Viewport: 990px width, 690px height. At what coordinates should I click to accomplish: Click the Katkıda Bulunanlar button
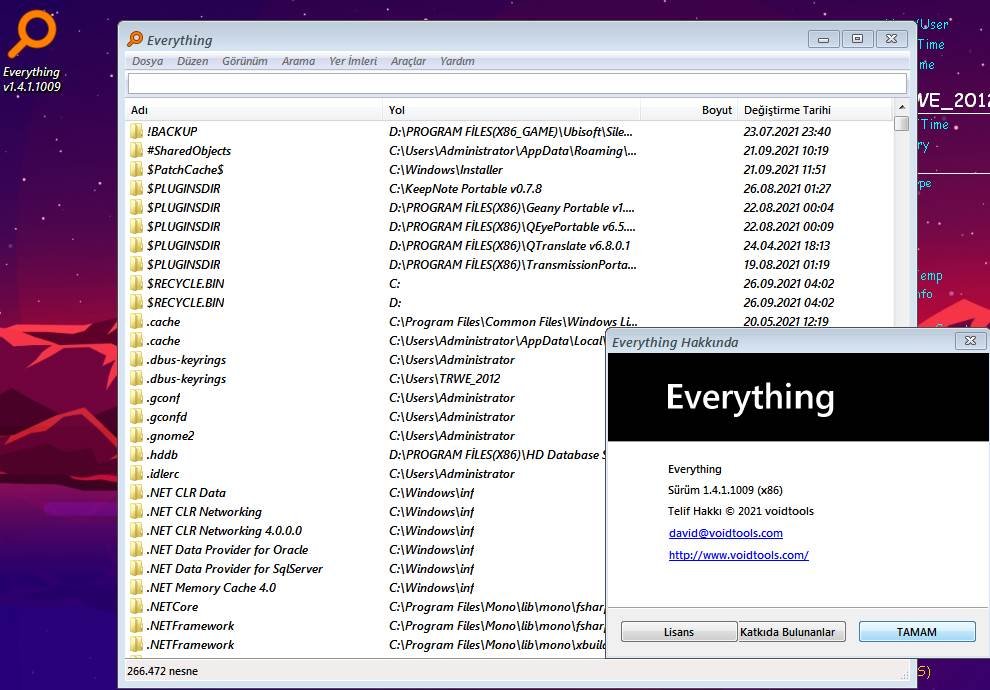tap(792, 632)
